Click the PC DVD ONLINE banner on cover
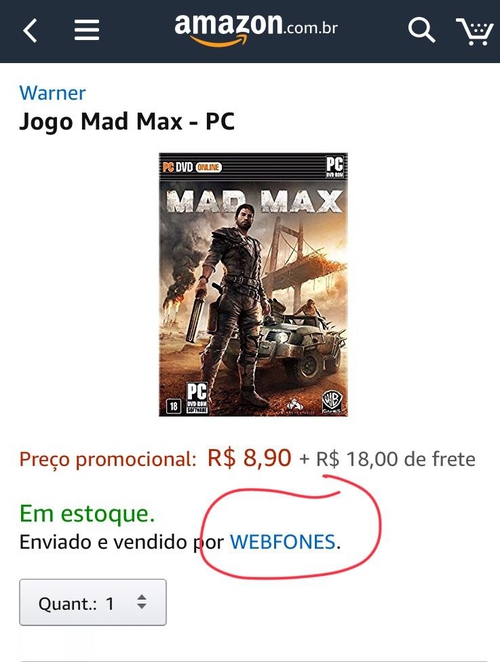 pos(192,167)
